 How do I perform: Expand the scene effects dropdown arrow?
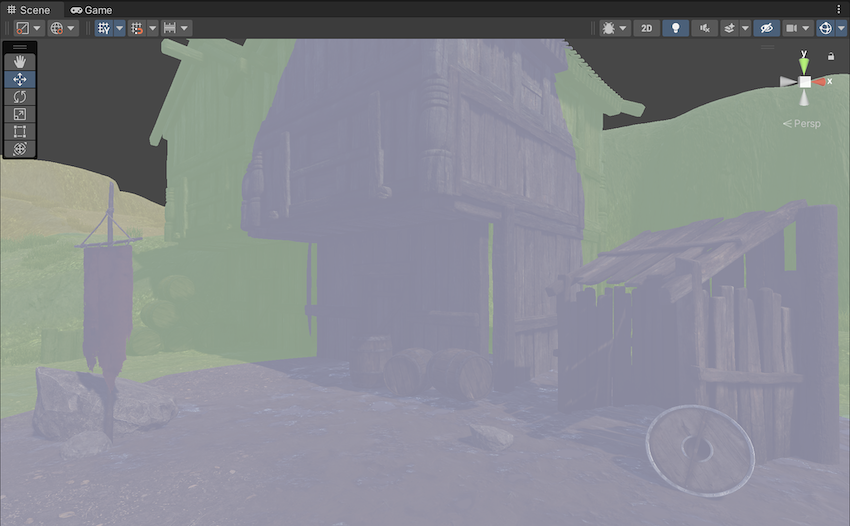(745, 28)
